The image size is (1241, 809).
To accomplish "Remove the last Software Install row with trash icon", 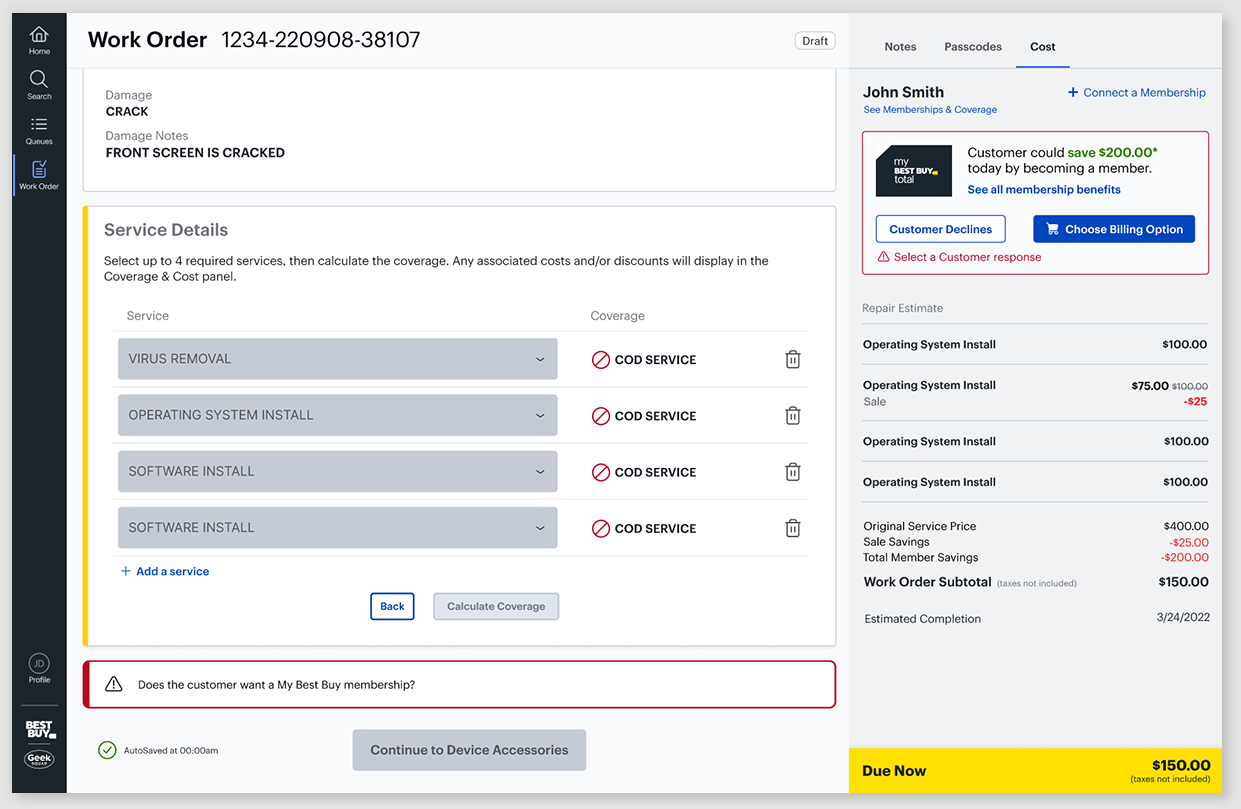I will click(x=793, y=528).
